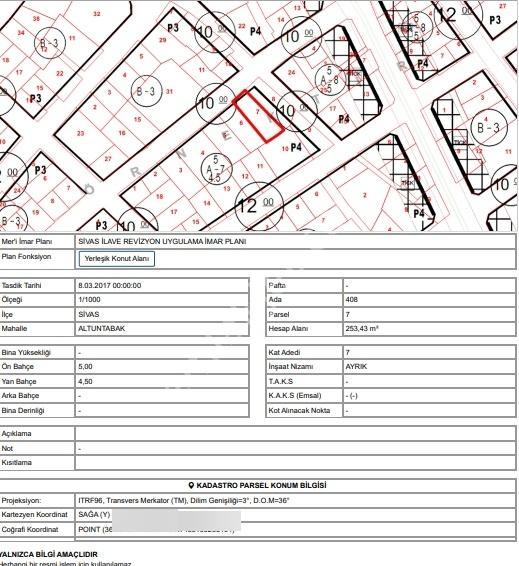Select the red highlighted parcel 7 on map

[x=258, y=116]
